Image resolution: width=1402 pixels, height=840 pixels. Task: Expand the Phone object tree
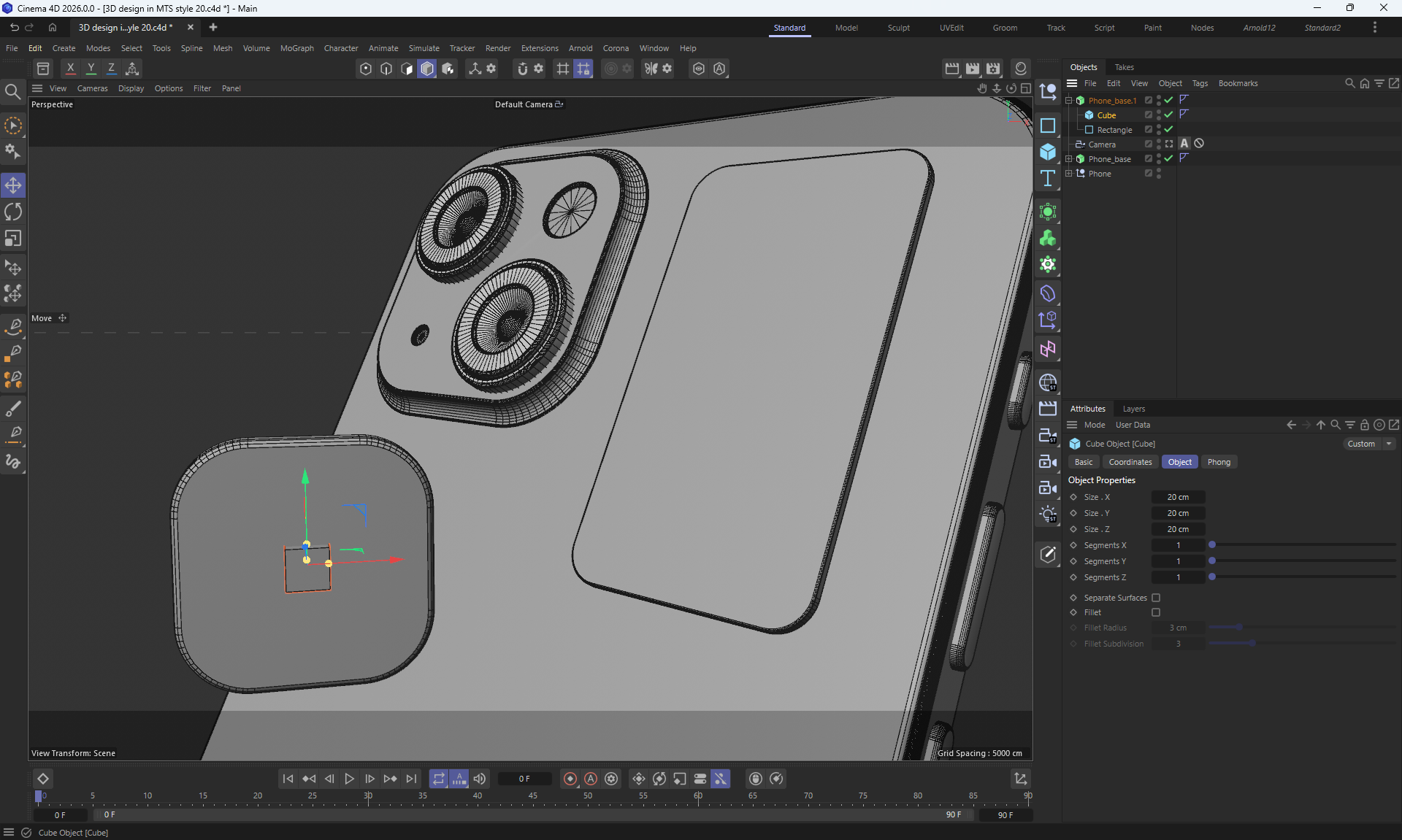pyautogui.click(x=1069, y=174)
